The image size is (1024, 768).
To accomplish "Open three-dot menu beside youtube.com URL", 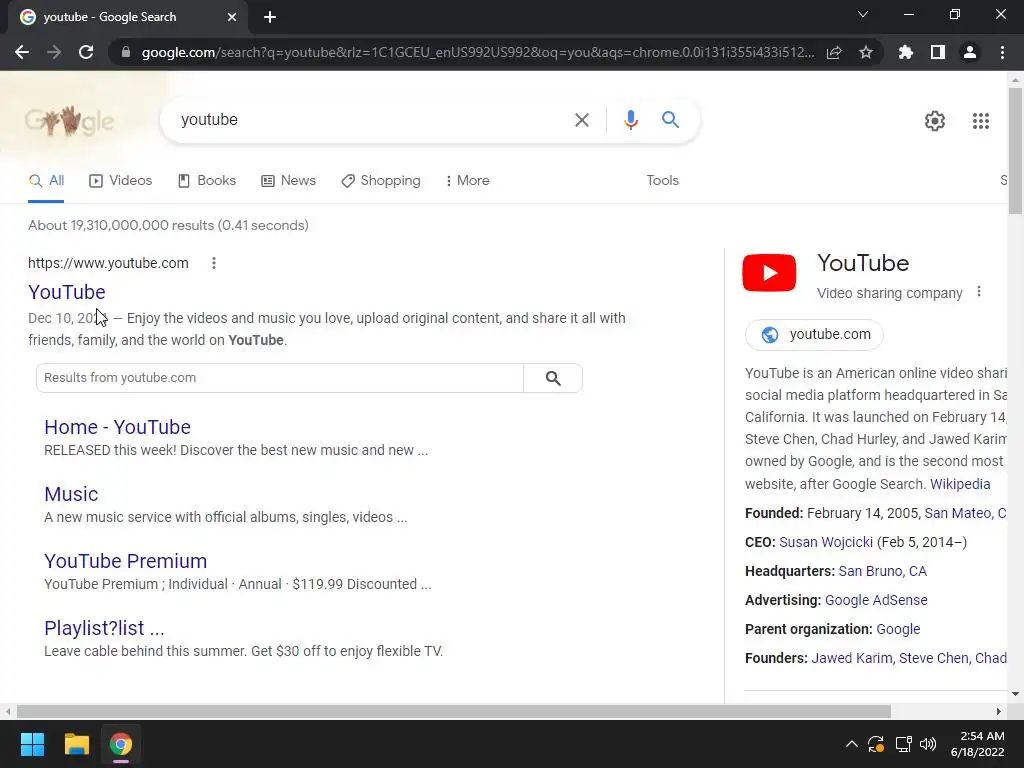I will [x=214, y=263].
